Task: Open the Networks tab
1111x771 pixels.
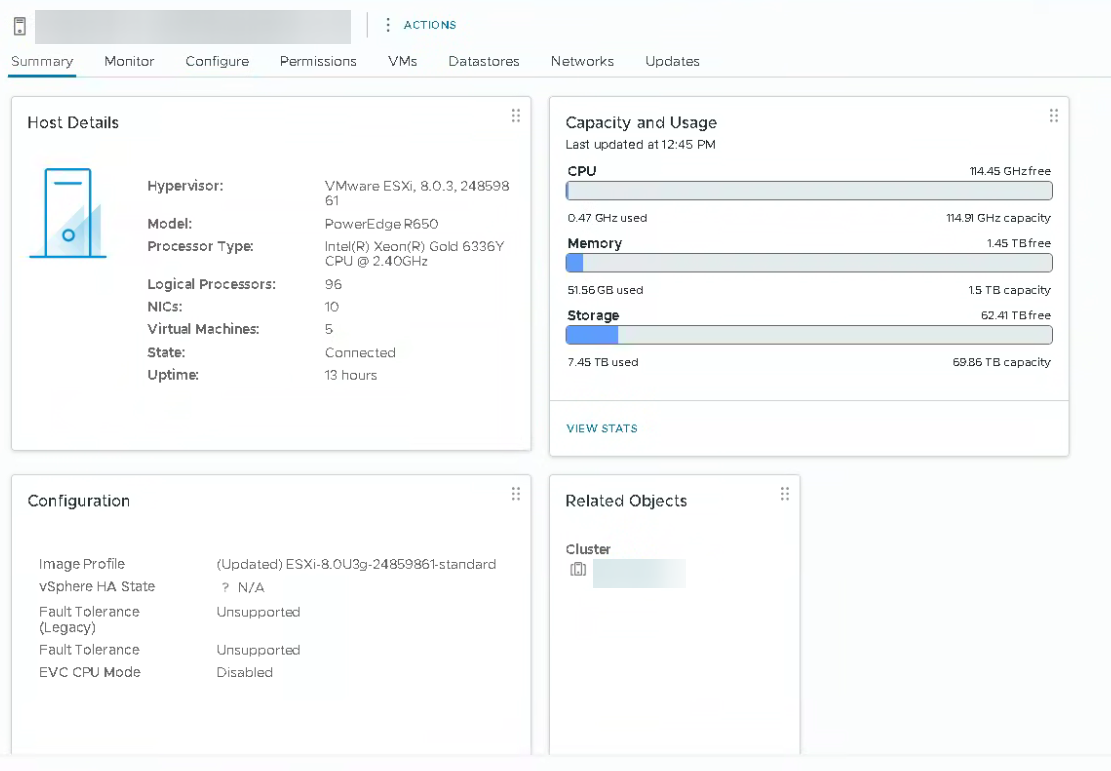Action: 582,61
